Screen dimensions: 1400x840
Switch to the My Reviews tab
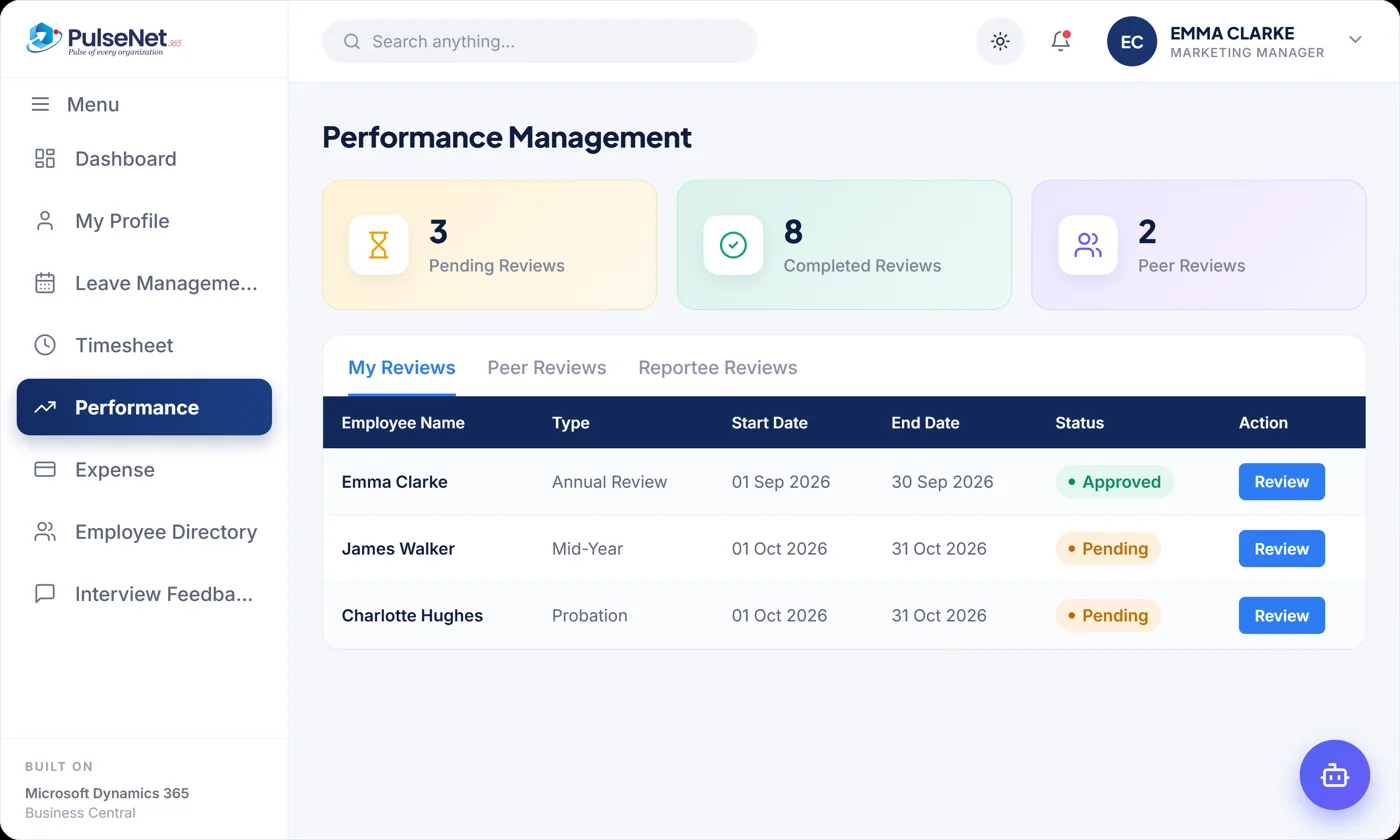tap(402, 367)
